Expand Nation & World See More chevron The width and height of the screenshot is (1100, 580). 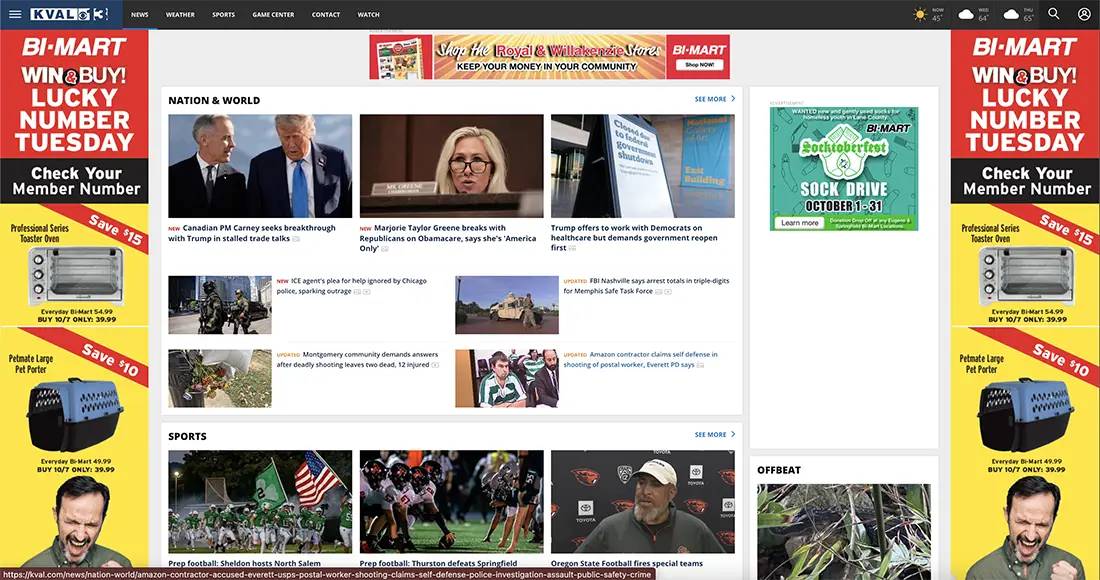(733, 99)
